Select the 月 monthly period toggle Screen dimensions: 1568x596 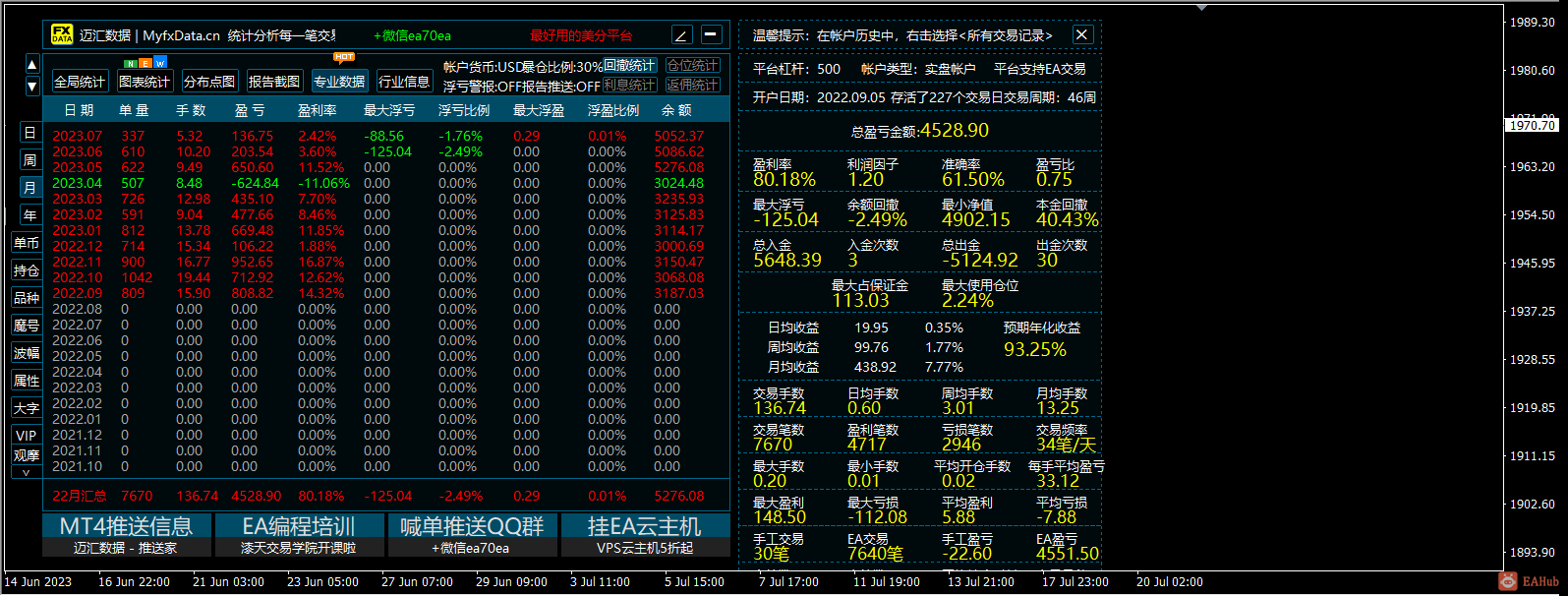pos(29,188)
